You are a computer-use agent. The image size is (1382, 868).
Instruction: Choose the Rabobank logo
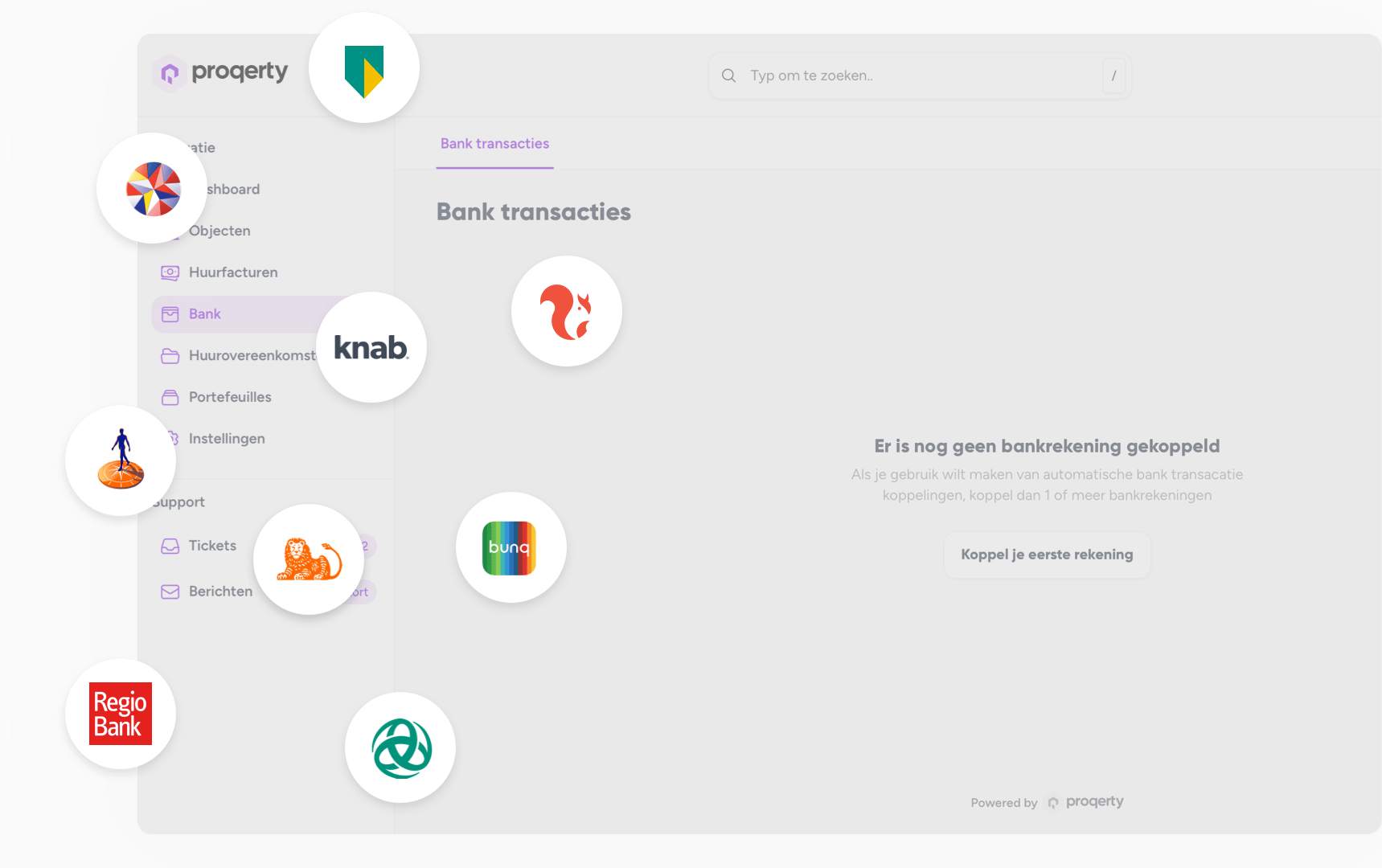click(121, 461)
